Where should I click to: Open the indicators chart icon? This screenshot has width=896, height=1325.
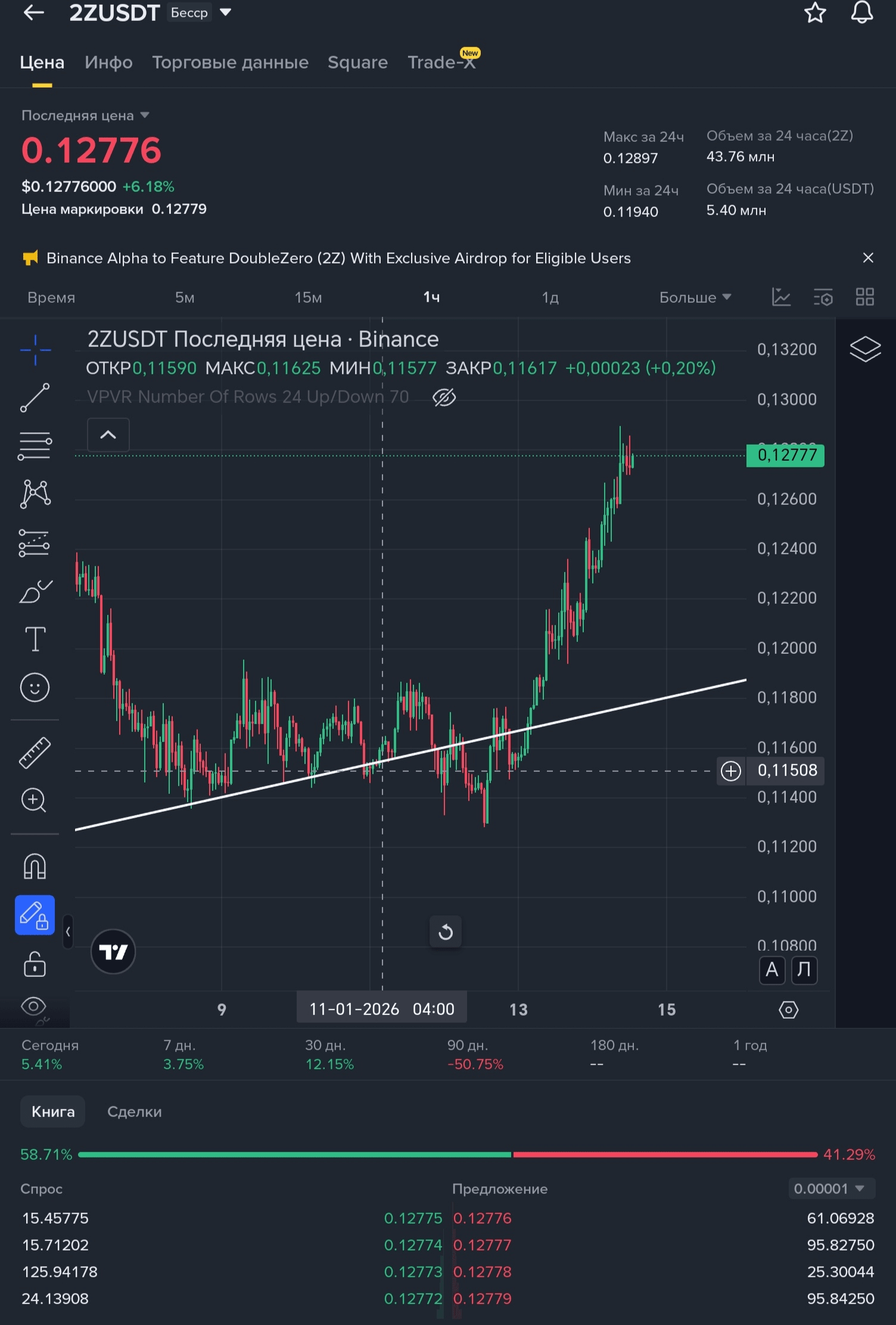(781, 297)
